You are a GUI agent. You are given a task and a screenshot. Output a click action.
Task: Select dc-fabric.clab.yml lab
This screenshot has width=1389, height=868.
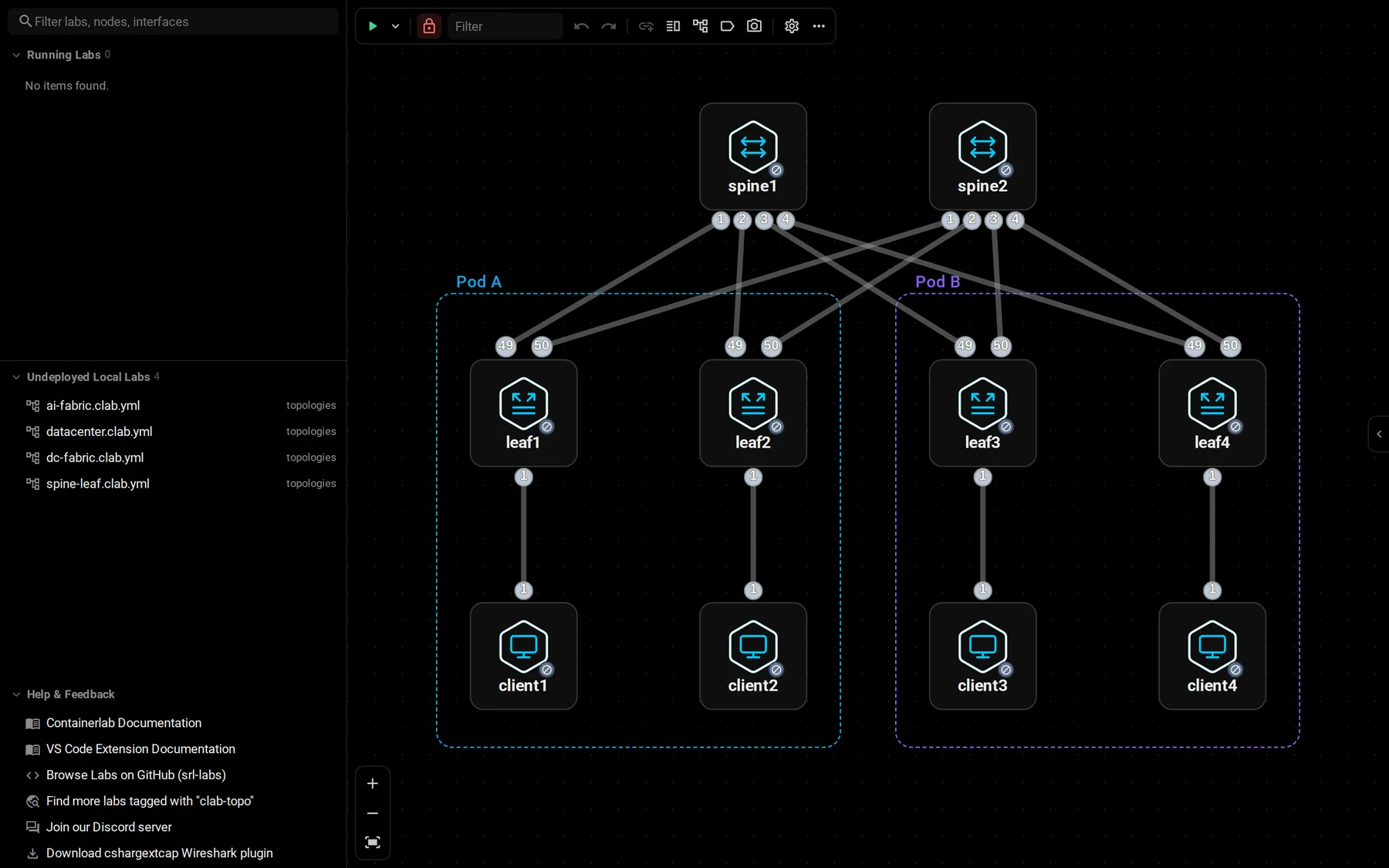pos(174,458)
